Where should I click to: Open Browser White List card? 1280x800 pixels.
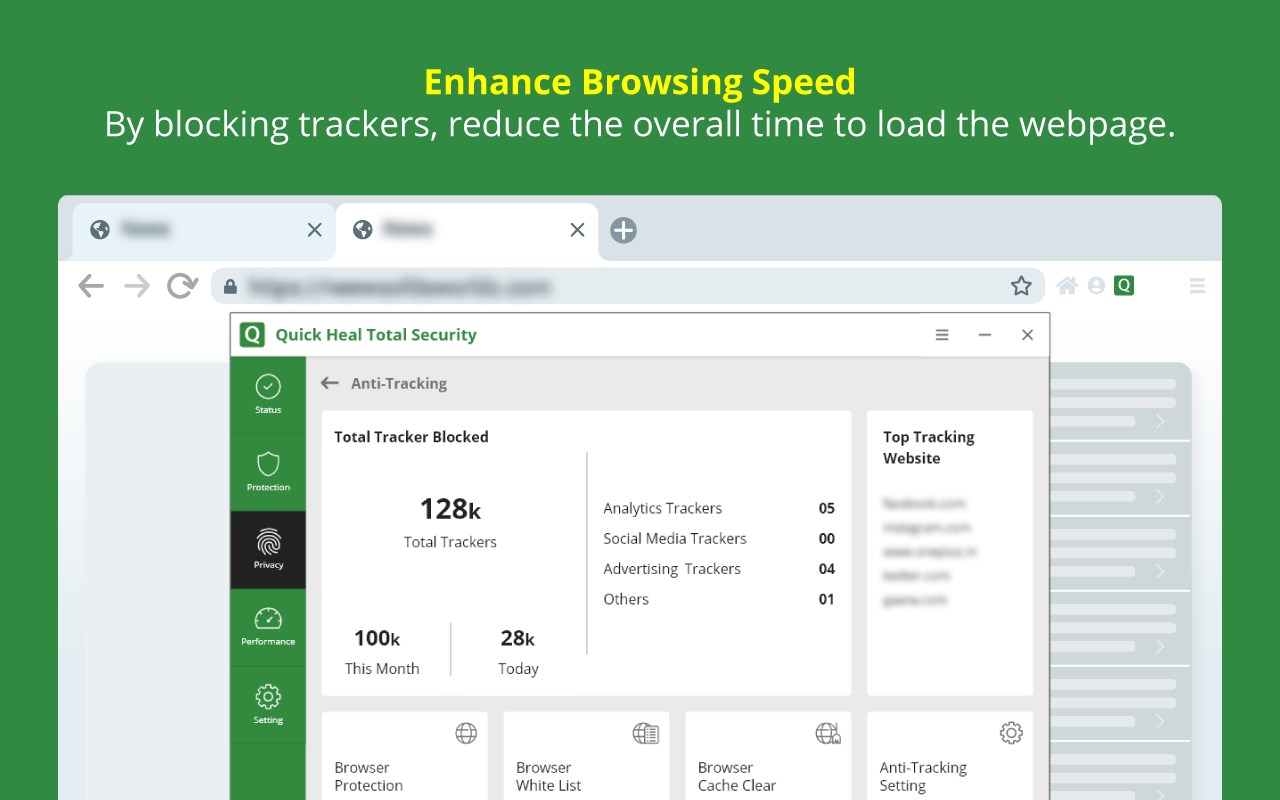pyautogui.click(x=586, y=756)
